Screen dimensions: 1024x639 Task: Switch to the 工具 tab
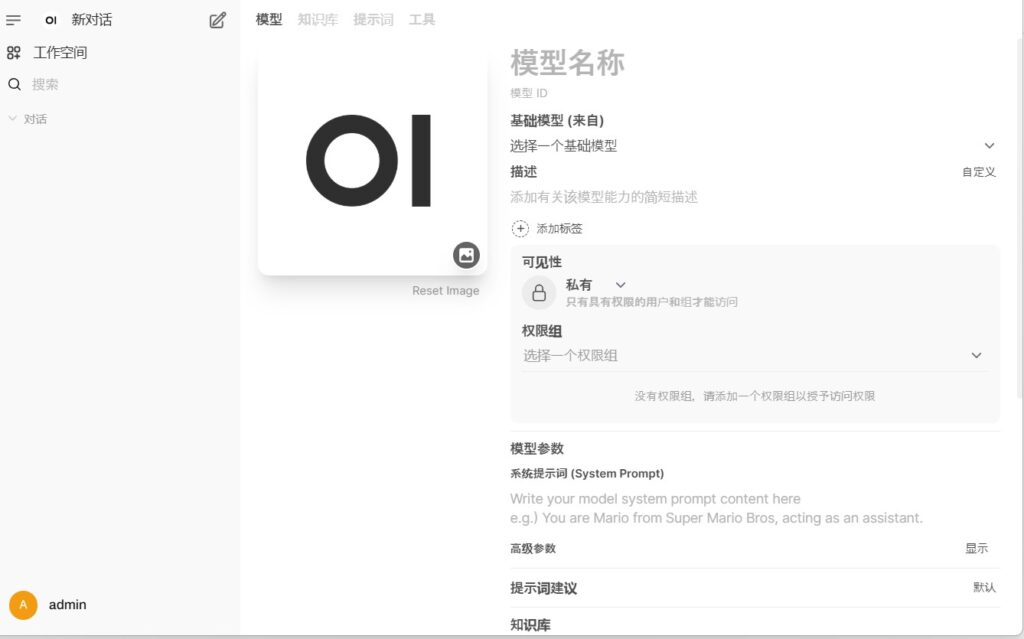[422, 20]
